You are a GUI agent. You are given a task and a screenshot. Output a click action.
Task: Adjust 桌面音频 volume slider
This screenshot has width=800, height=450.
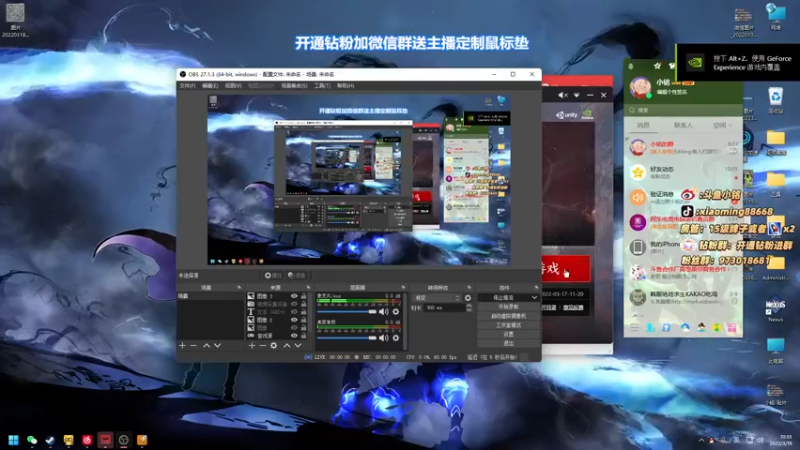click(346, 338)
